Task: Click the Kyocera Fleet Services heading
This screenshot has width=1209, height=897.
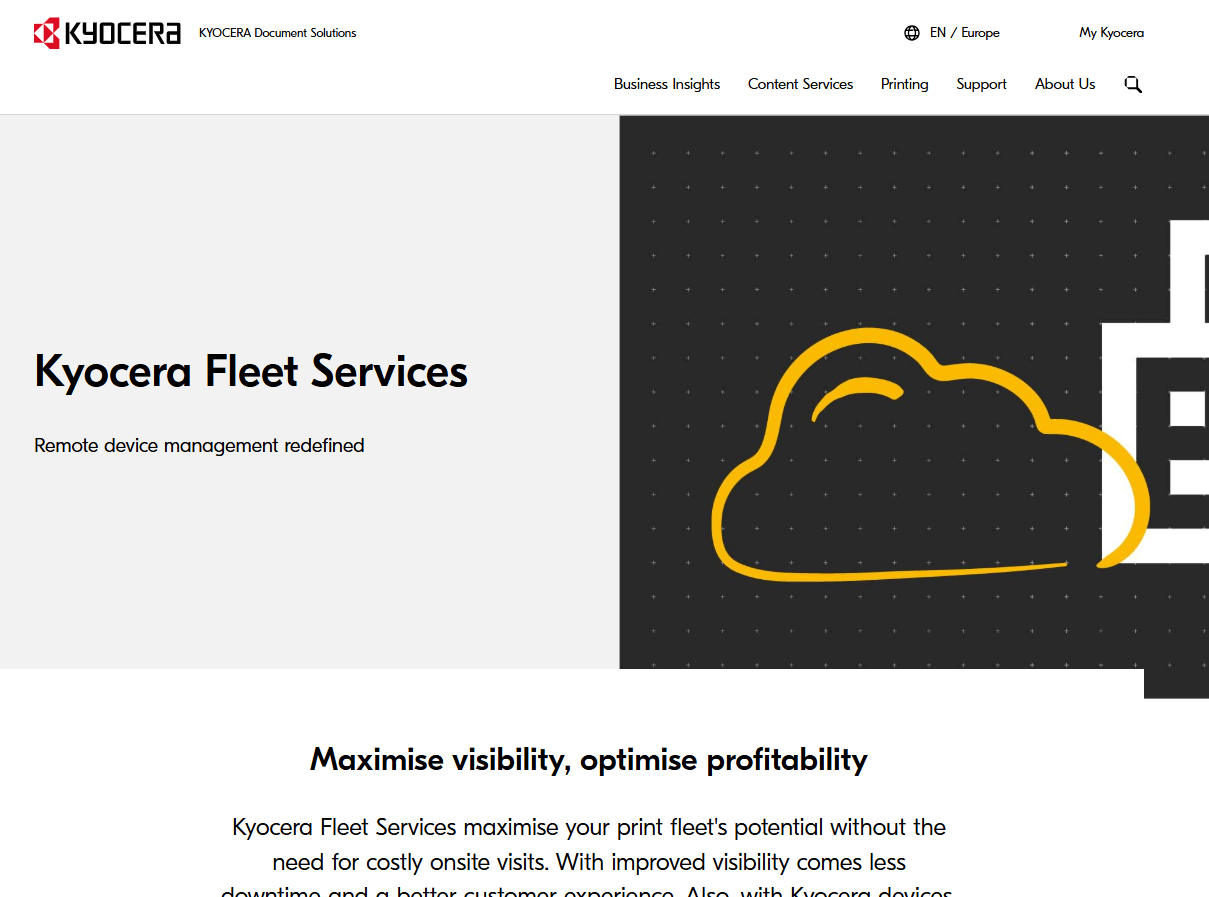Action: click(251, 371)
